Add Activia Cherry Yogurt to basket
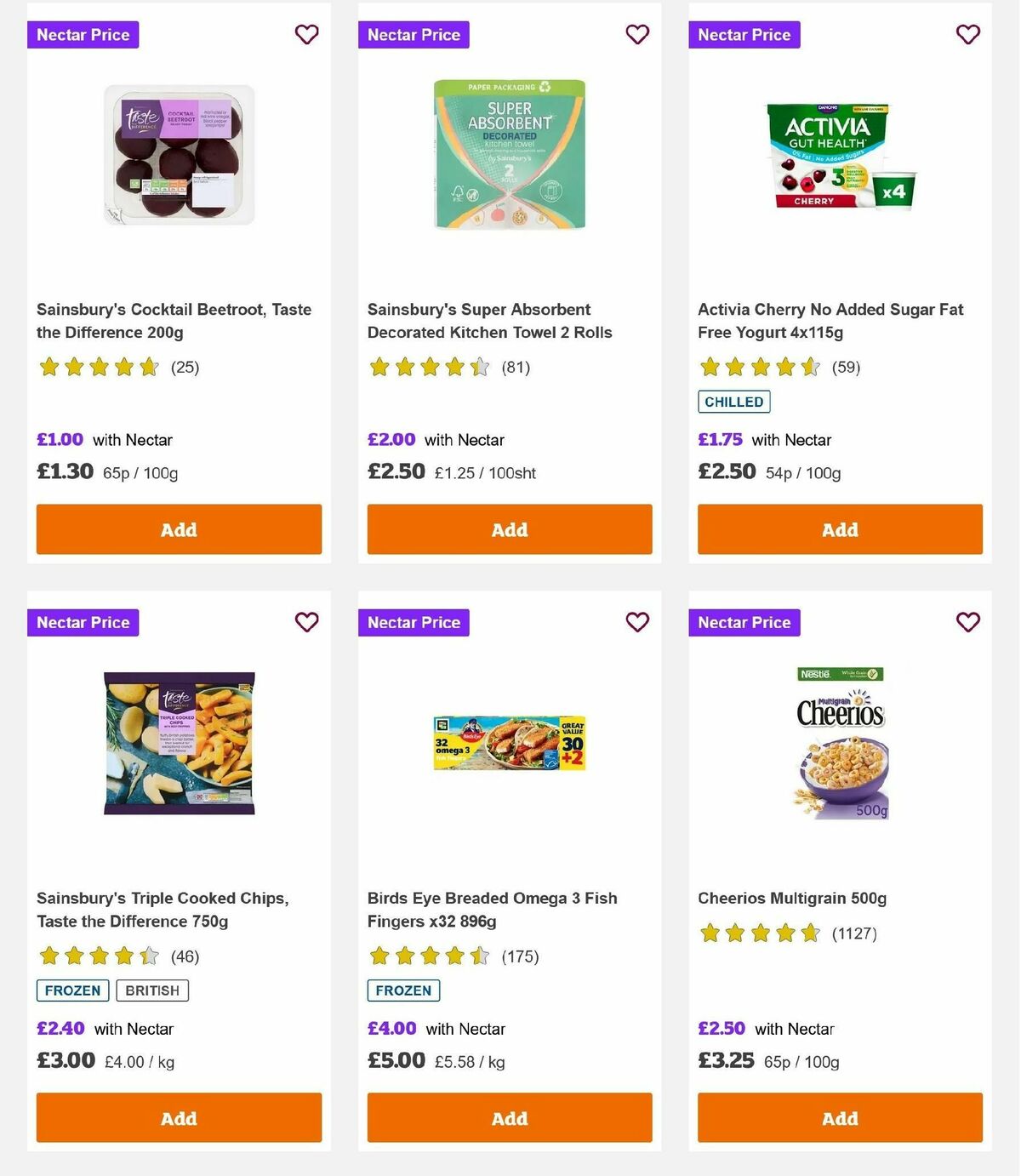Screen dimensions: 1021x1176 point(840,529)
